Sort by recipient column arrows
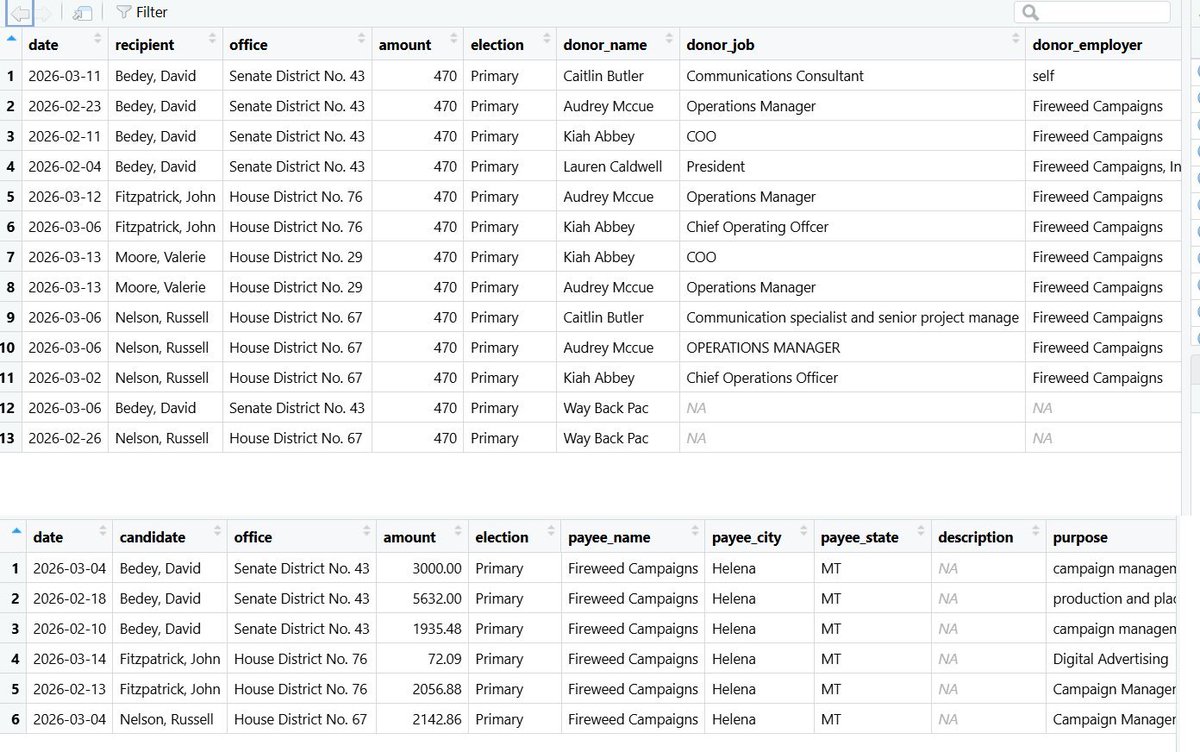The image size is (1200, 752). point(213,40)
